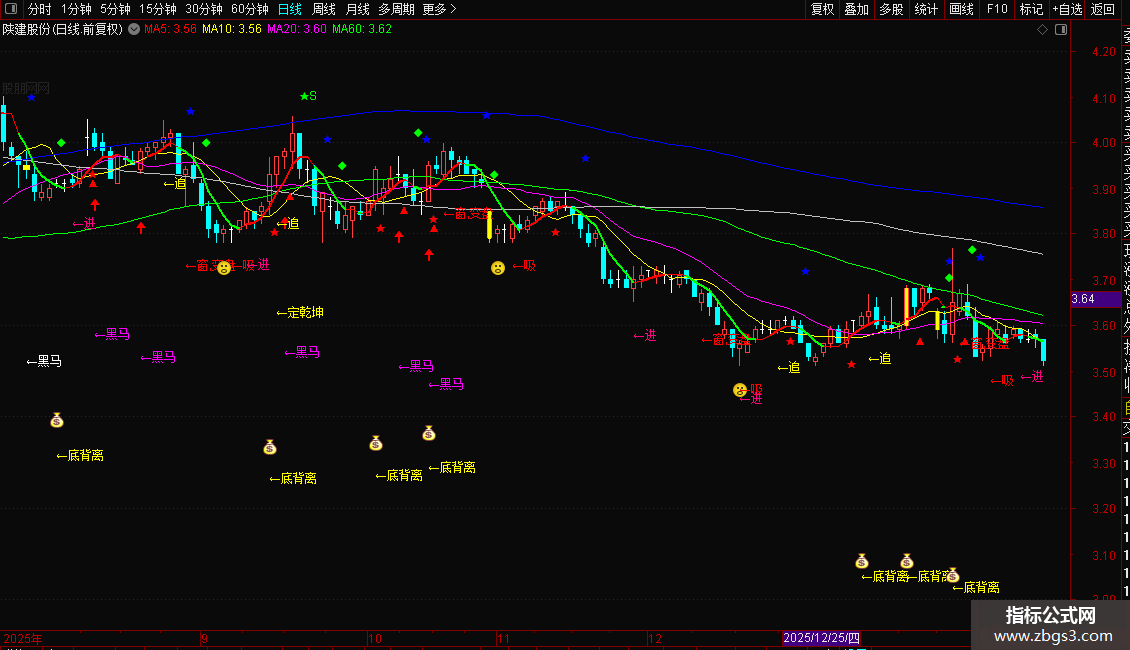The height and width of the screenshot is (650, 1130).
Task: Click the month 12 label on time axis
Action: point(654,638)
